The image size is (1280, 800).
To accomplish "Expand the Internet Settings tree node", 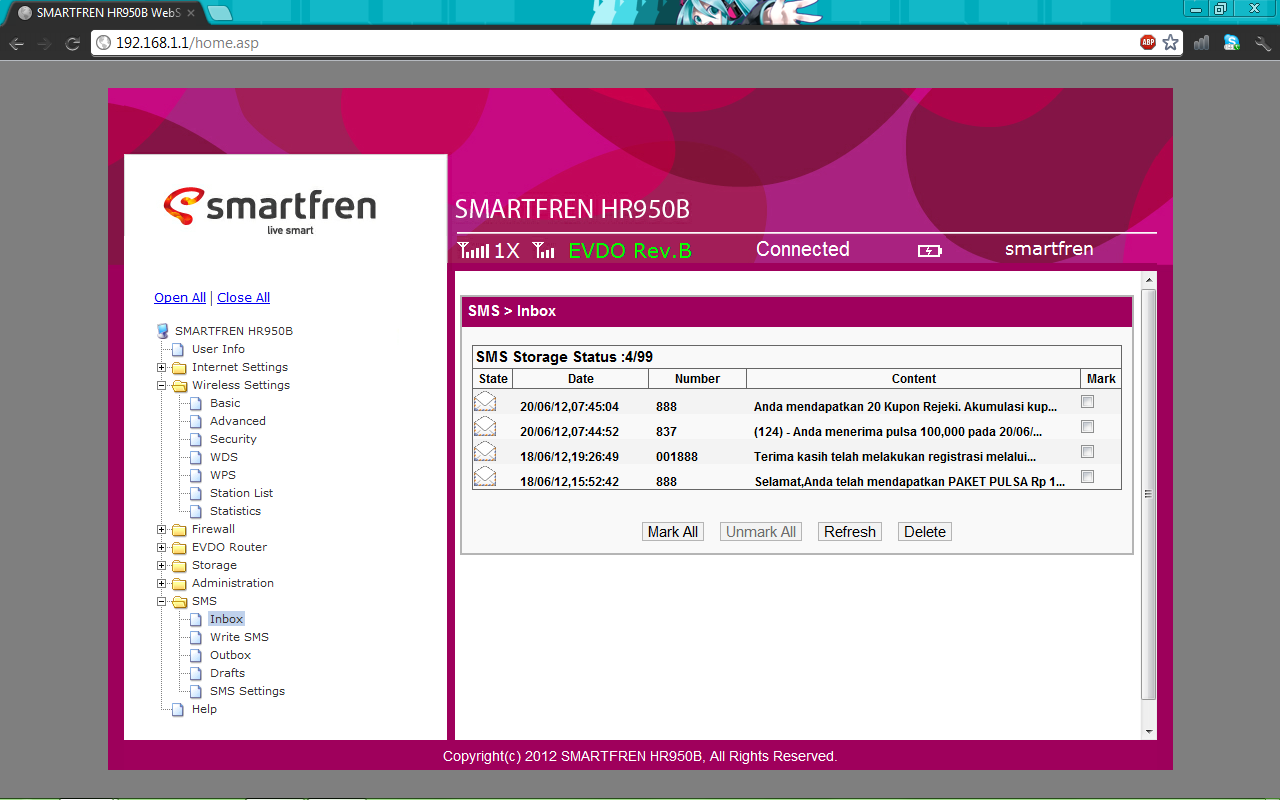I will [162, 367].
